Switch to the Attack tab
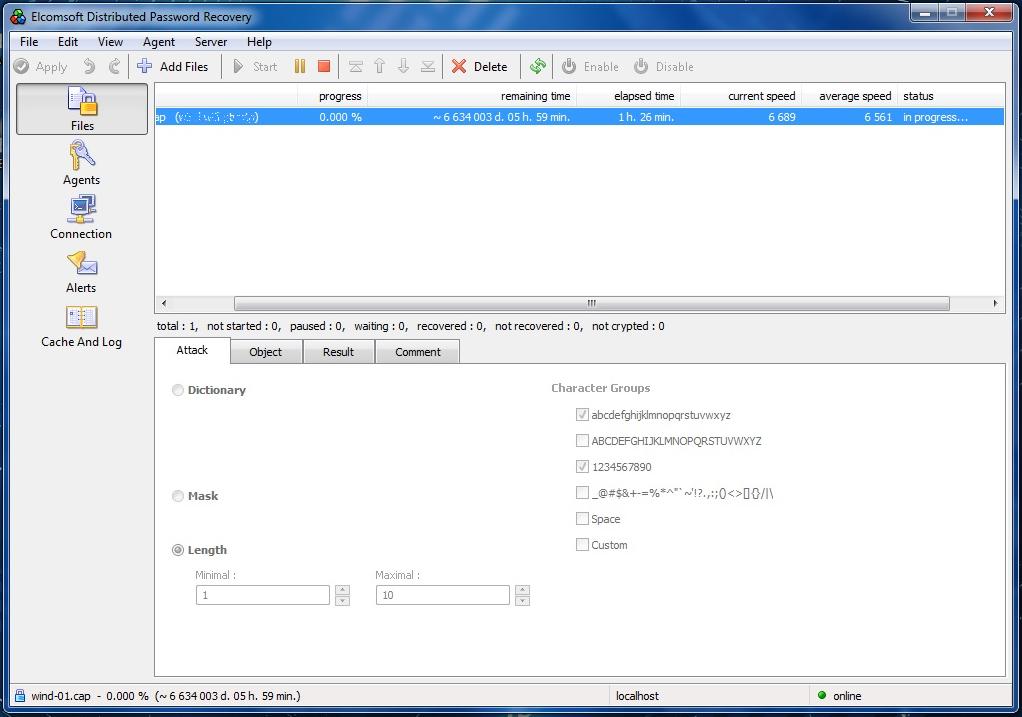 pos(192,350)
